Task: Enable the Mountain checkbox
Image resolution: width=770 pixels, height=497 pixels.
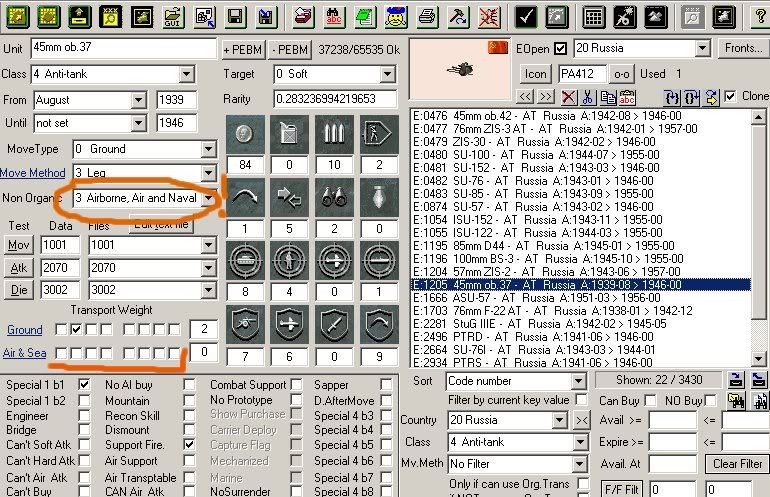Action: pos(189,400)
